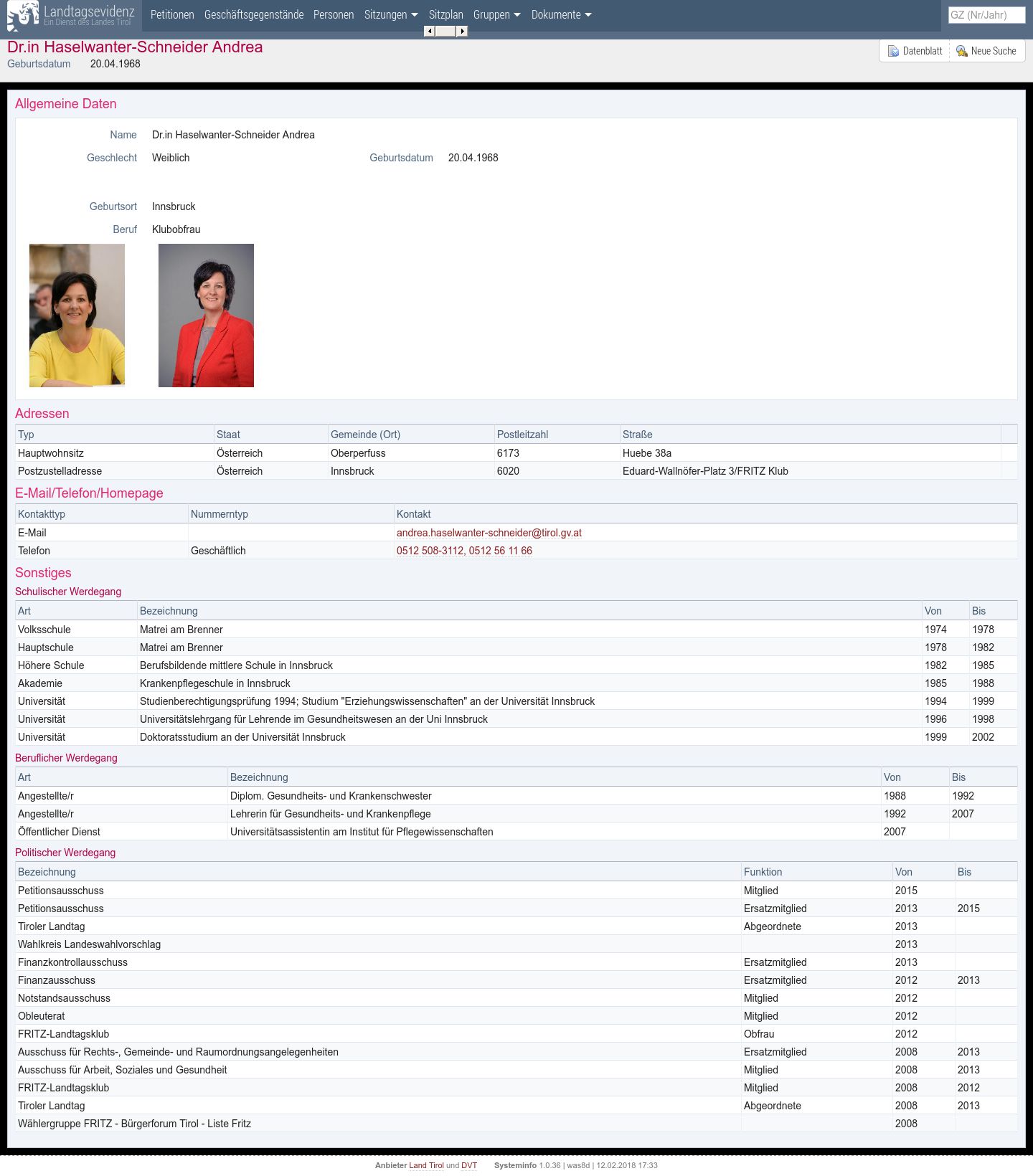Open the photo with the yellow top
1033x1176 pixels.
coord(77,316)
